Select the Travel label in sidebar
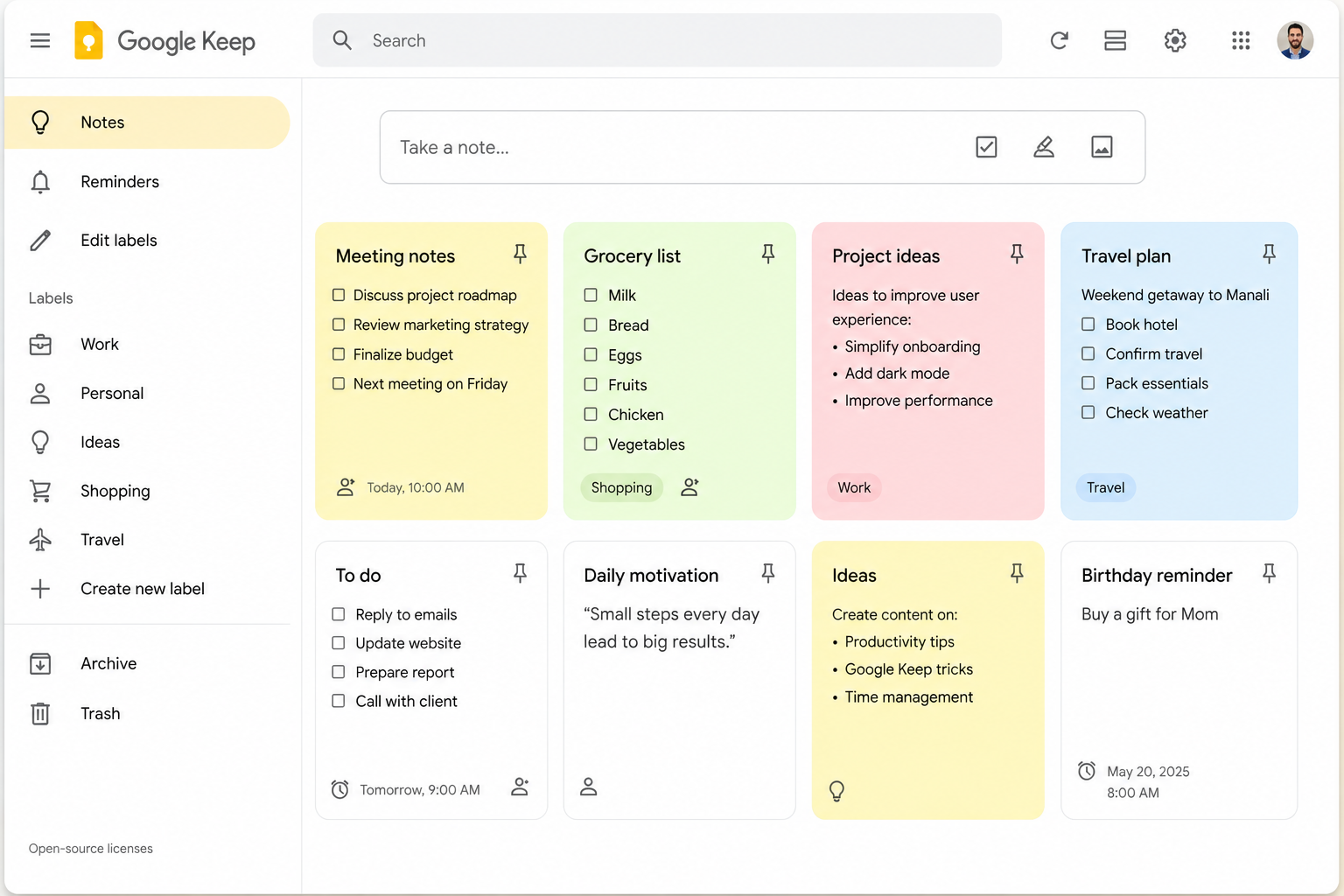 tap(147, 540)
